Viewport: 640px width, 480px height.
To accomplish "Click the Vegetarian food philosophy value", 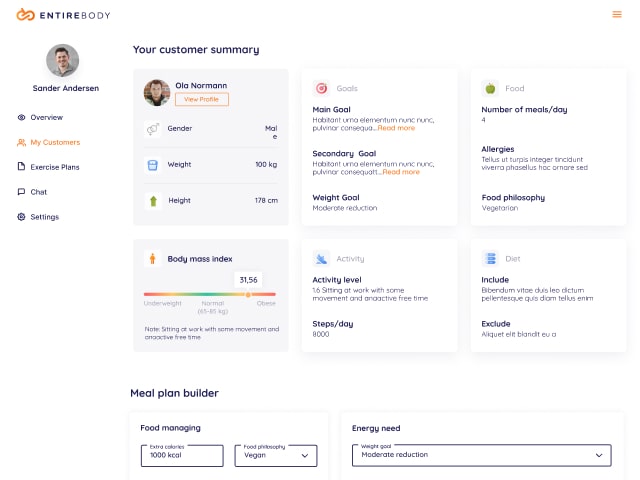I will (x=500, y=208).
